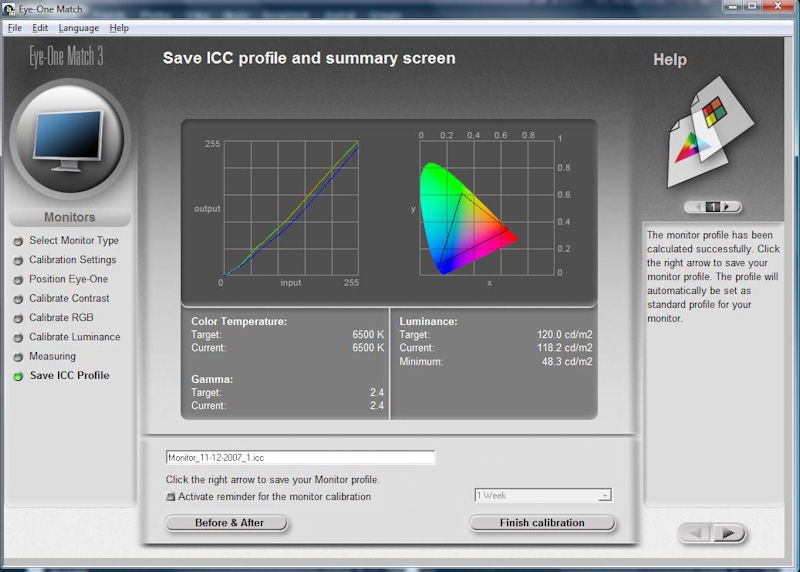Click the Luminance Current 118.2 cd/m2 value
This screenshot has height=572, width=800.
564,348
